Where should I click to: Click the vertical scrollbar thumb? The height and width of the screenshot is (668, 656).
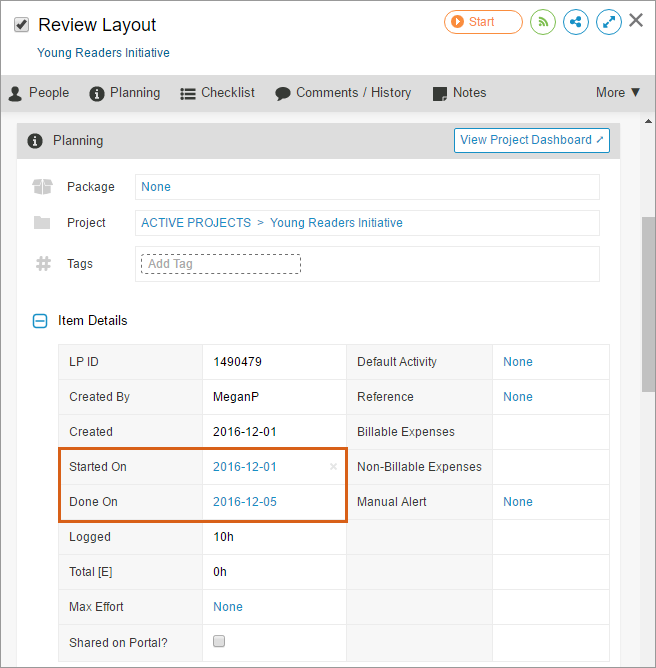[647, 300]
